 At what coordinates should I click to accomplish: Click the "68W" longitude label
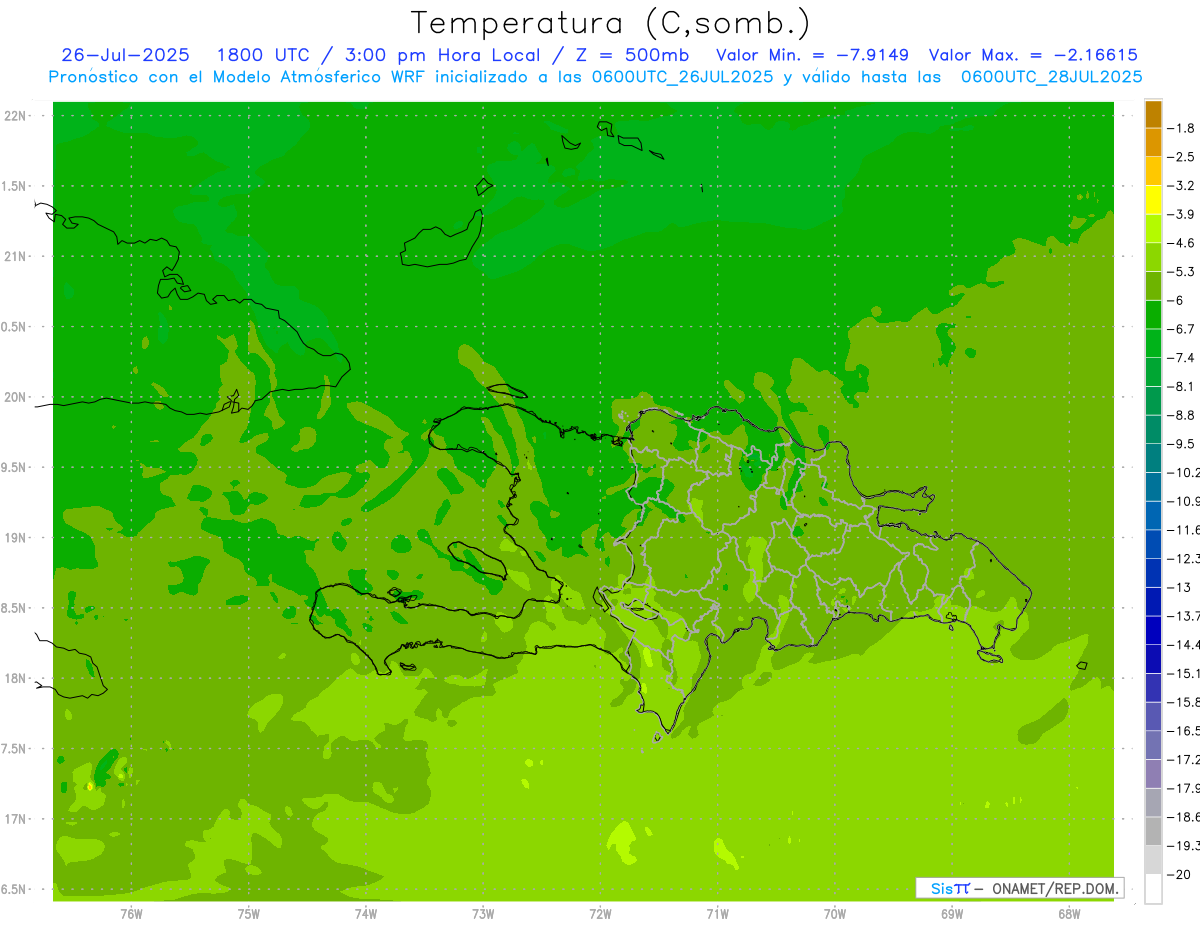[1068, 914]
